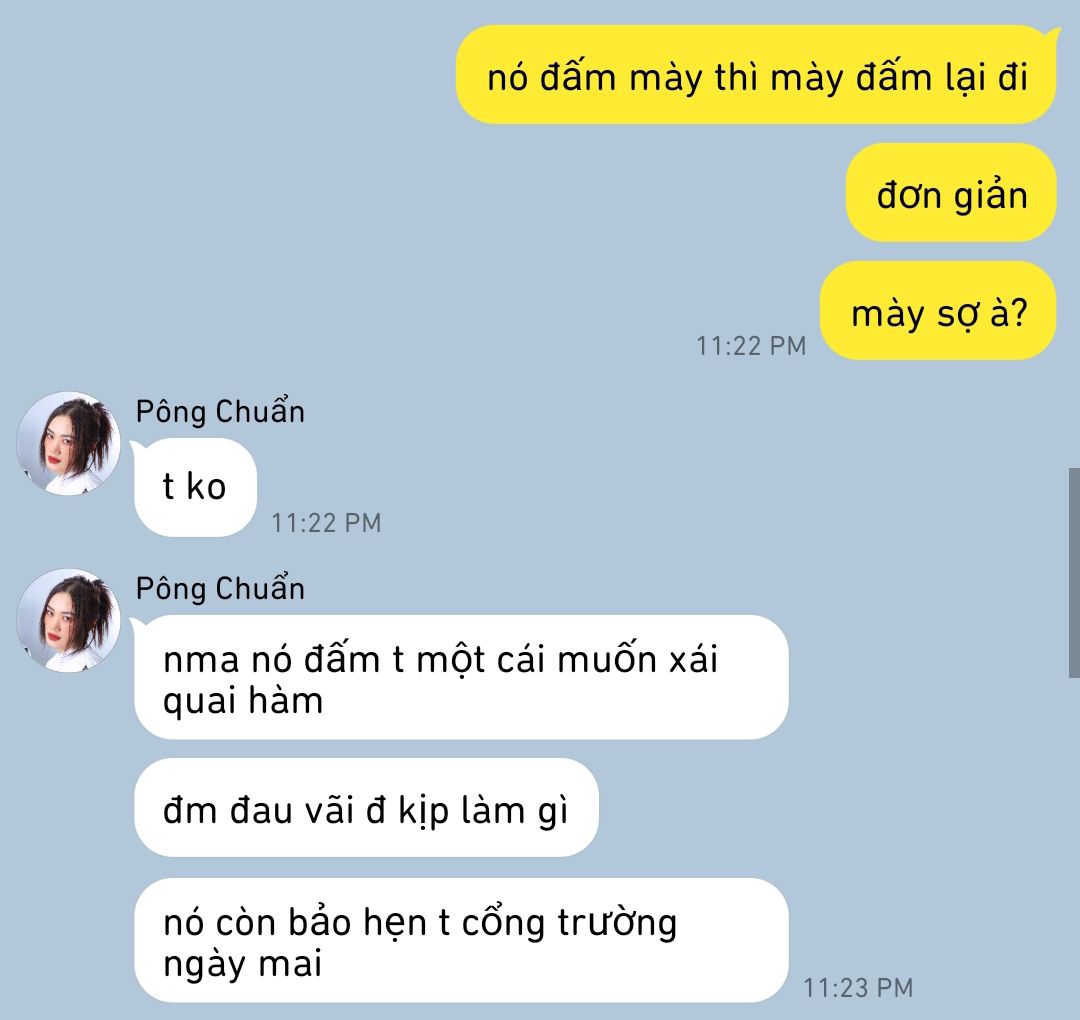Image resolution: width=1080 pixels, height=1020 pixels.
Task: Click the words 'quai hàm' in the message
Action: pos(243,702)
